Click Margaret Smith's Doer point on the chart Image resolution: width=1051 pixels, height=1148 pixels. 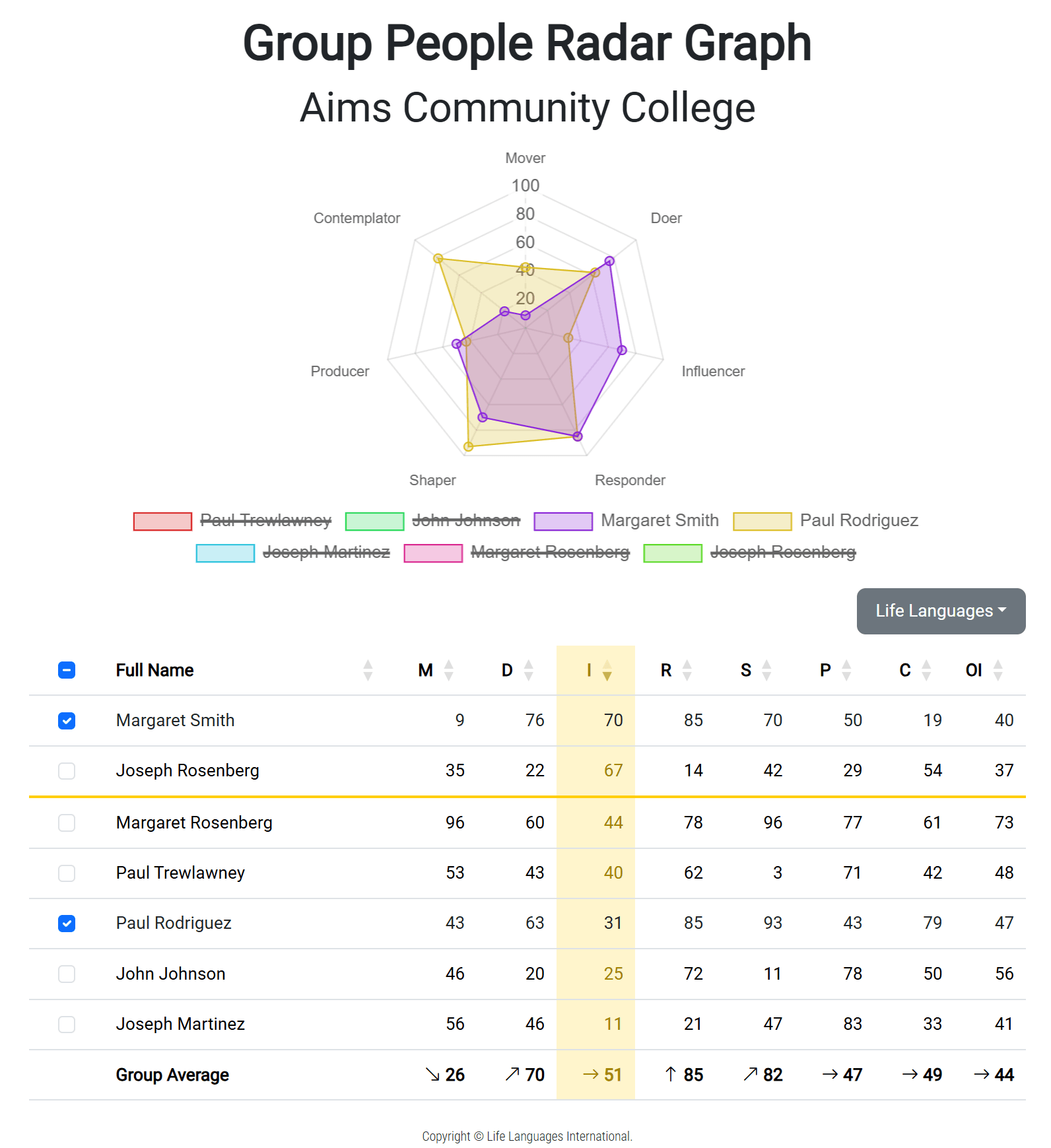pos(609,261)
